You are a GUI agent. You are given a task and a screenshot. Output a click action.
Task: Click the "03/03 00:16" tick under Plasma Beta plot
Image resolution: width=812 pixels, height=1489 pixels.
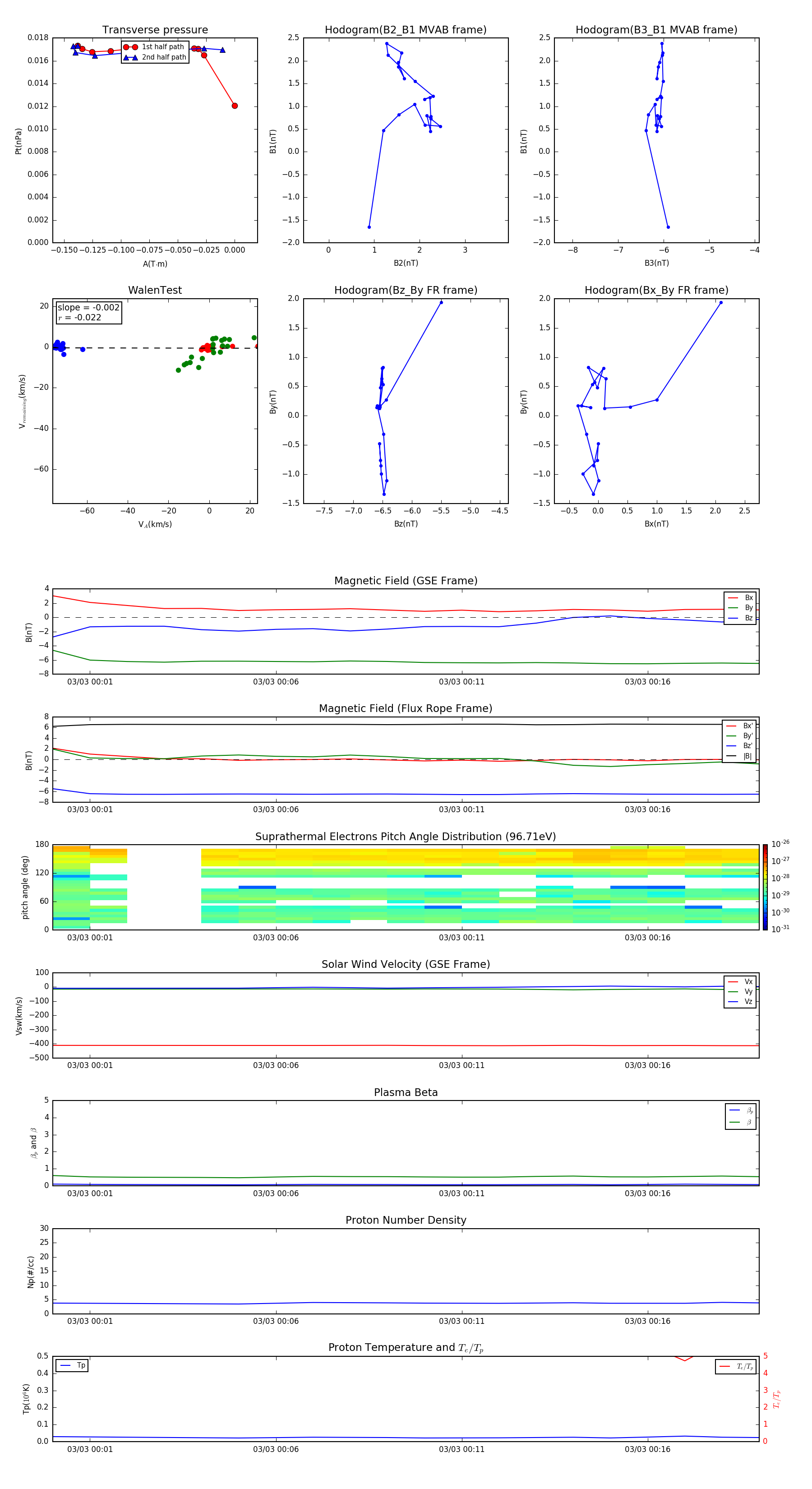pyautogui.click(x=647, y=1193)
